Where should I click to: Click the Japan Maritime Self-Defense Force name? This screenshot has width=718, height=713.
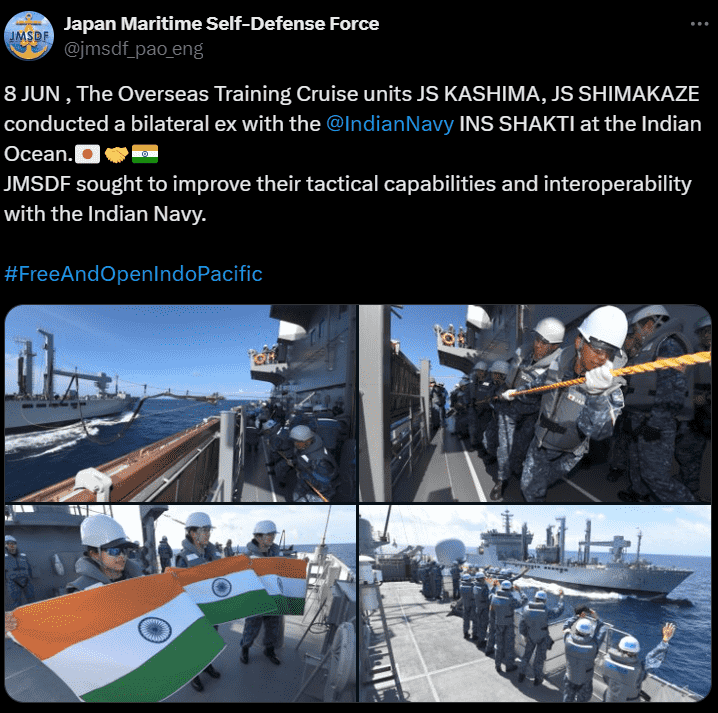click(221, 24)
